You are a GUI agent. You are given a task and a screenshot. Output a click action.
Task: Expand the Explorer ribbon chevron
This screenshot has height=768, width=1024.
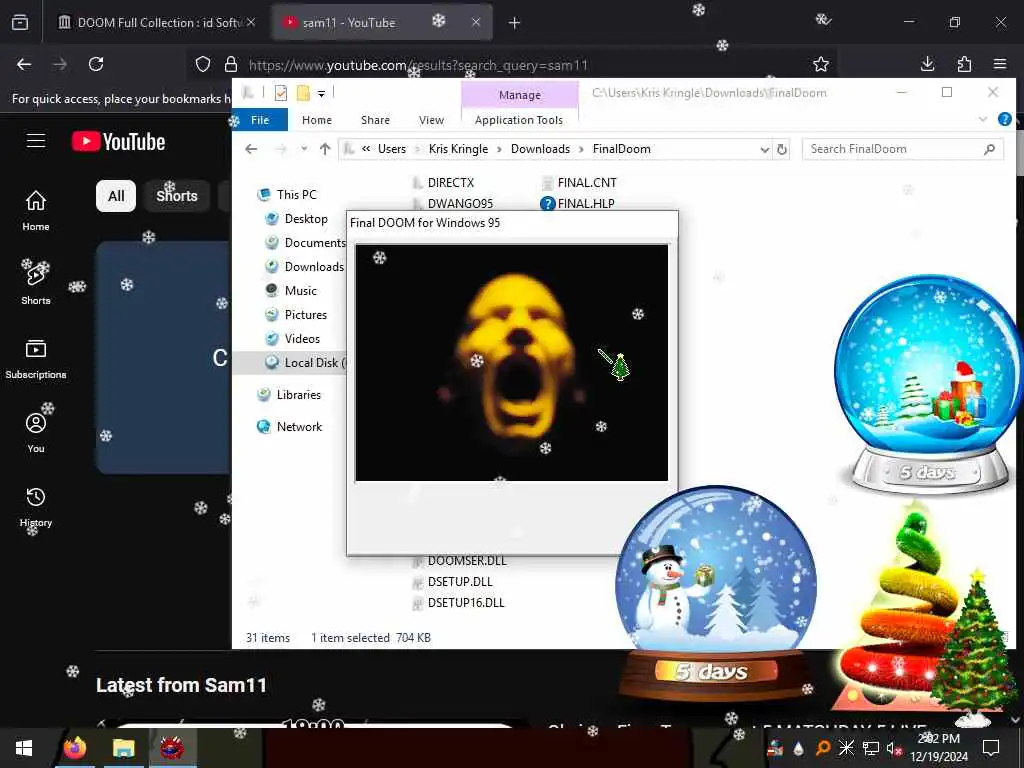(982, 120)
